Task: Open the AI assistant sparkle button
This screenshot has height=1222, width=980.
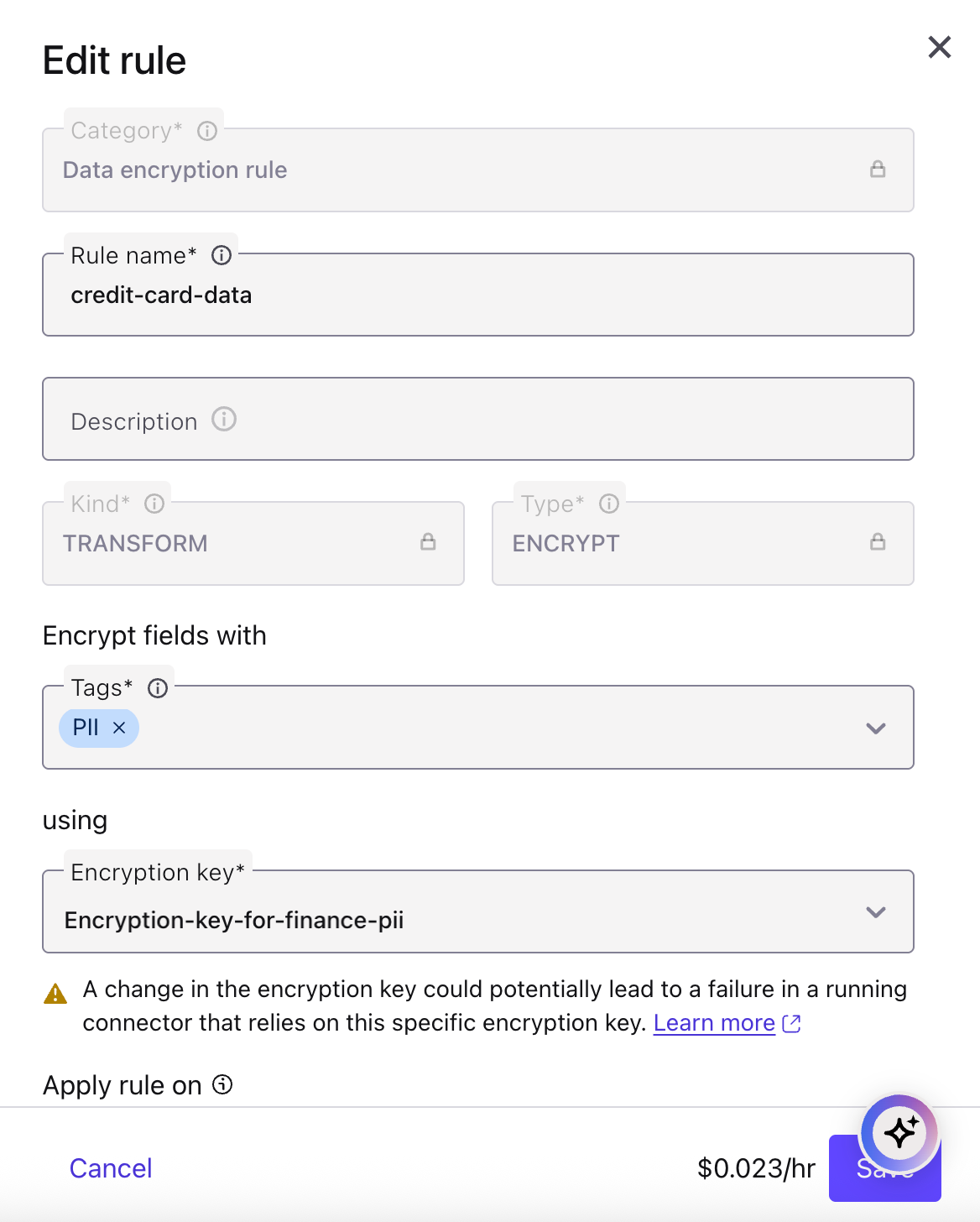Action: pyautogui.click(x=899, y=1132)
